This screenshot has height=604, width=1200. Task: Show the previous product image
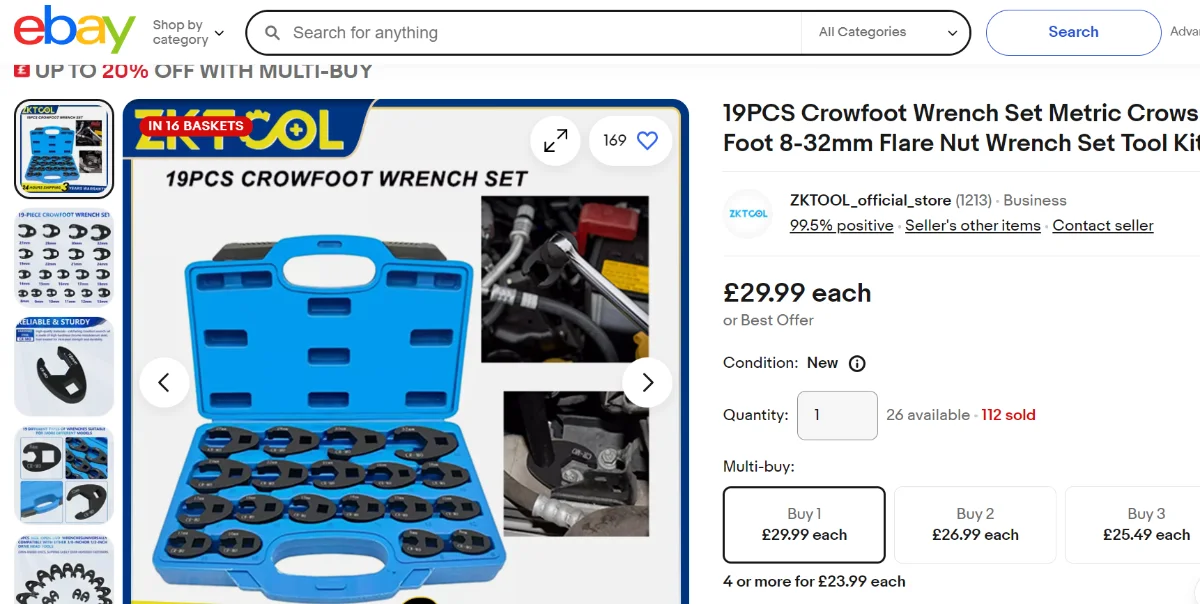(x=164, y=382)
